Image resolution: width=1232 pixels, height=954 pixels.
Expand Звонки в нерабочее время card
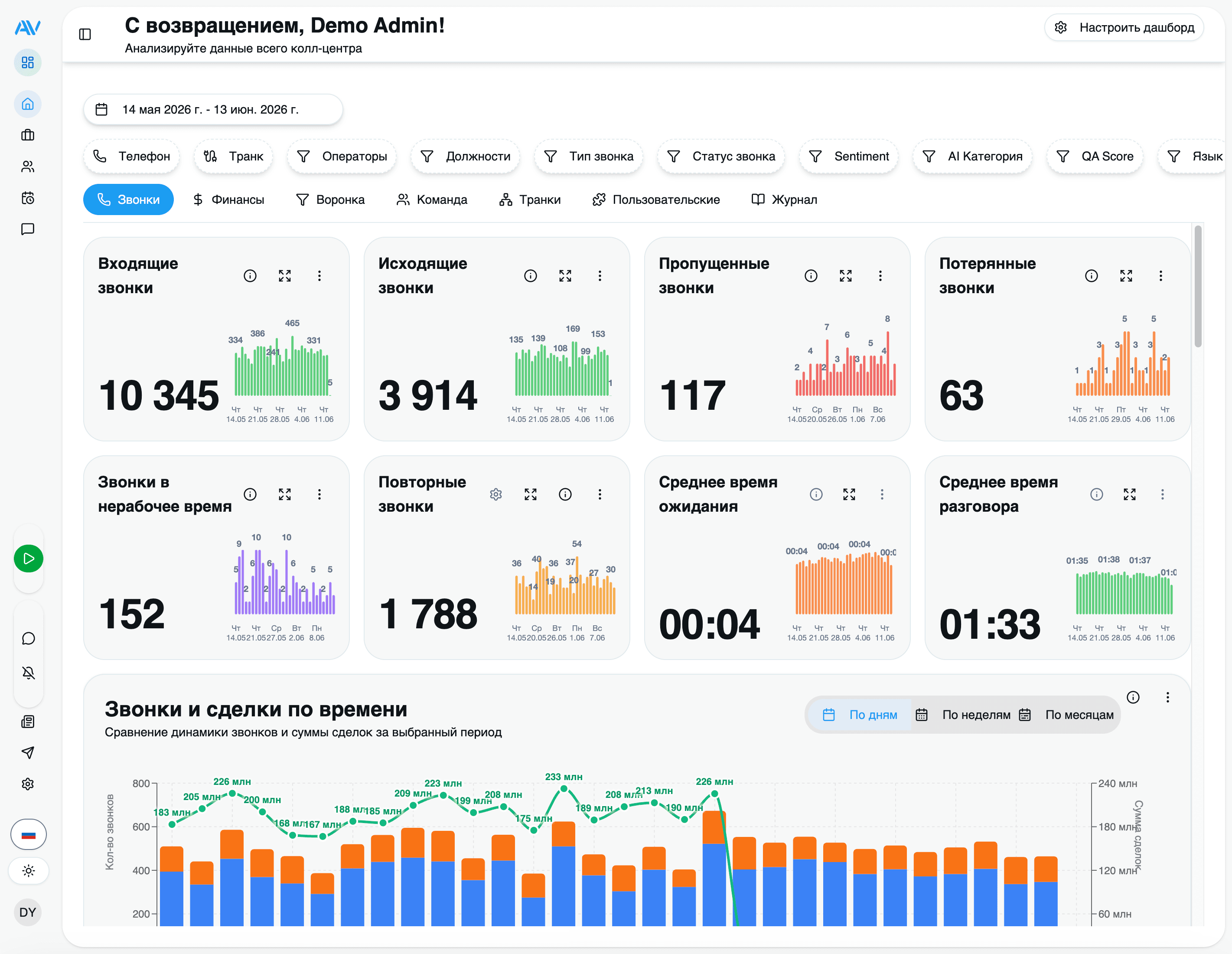285,494
